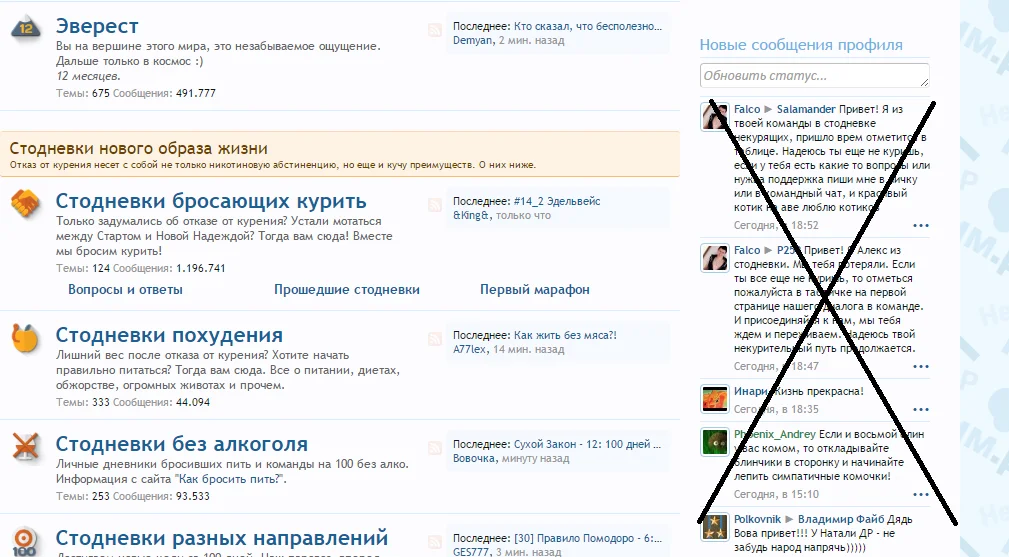Open latest thread Как жить без мяса?!

[565, 335]
